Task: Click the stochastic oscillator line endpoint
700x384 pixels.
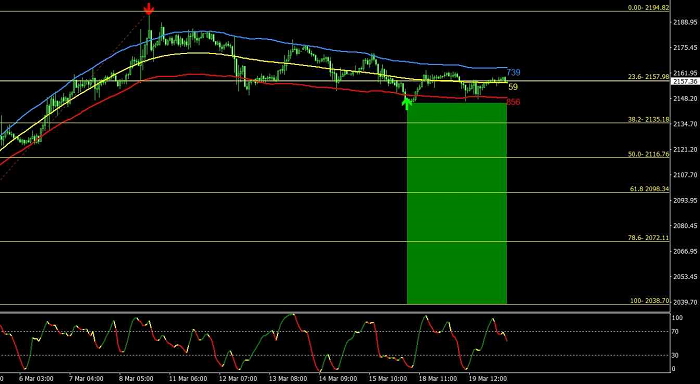Action: [x=507, y=341]
